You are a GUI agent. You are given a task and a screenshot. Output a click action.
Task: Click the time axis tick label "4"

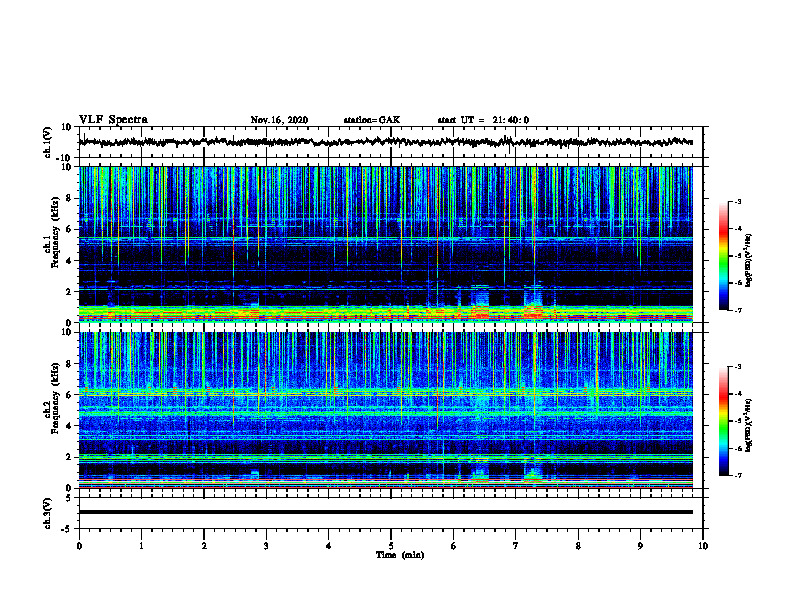pos(329,546)
